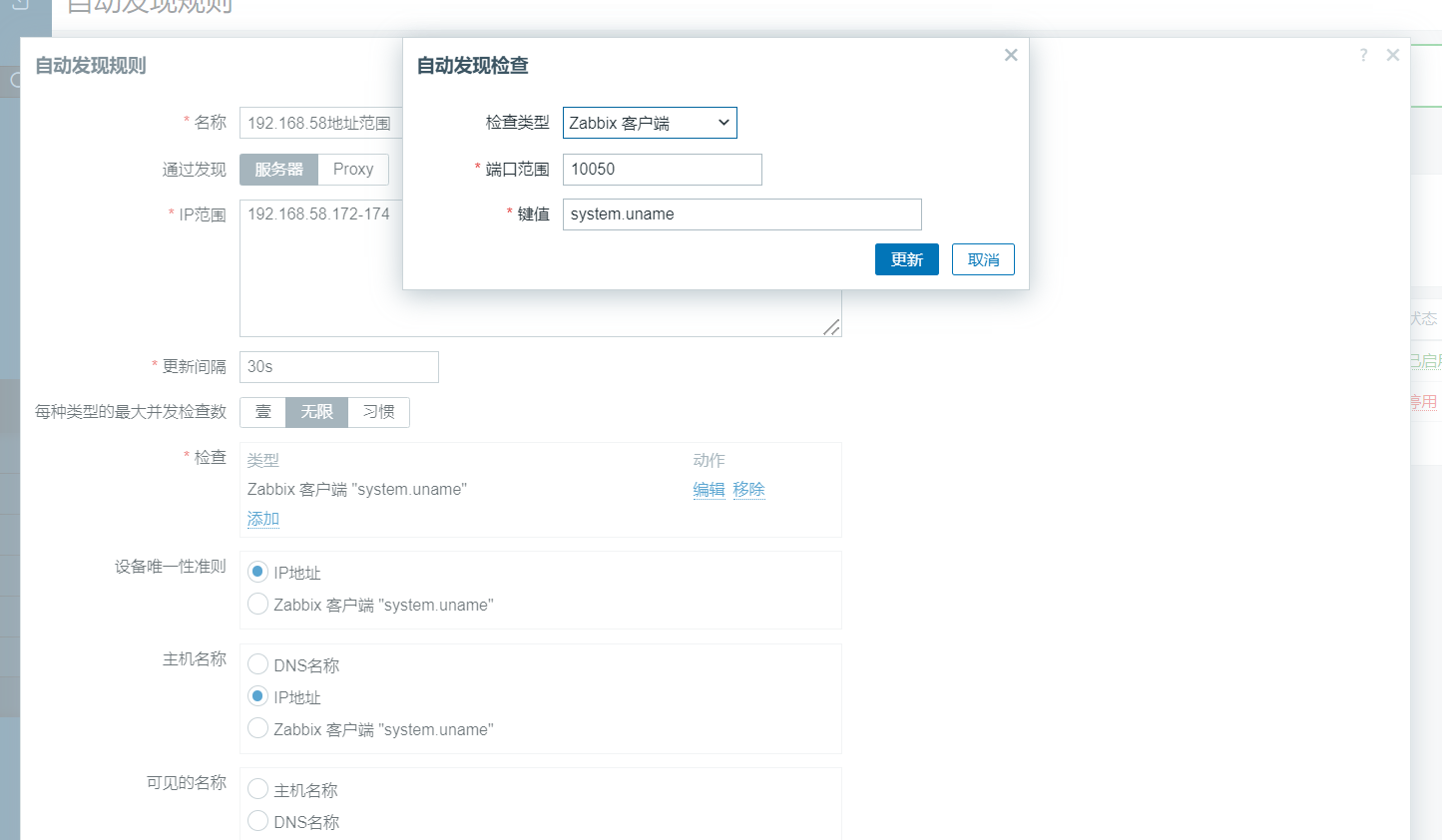Viewport: 1442px width, 840px height.
Task: Click the 更新 button
Action: click(x=907, y=259)
